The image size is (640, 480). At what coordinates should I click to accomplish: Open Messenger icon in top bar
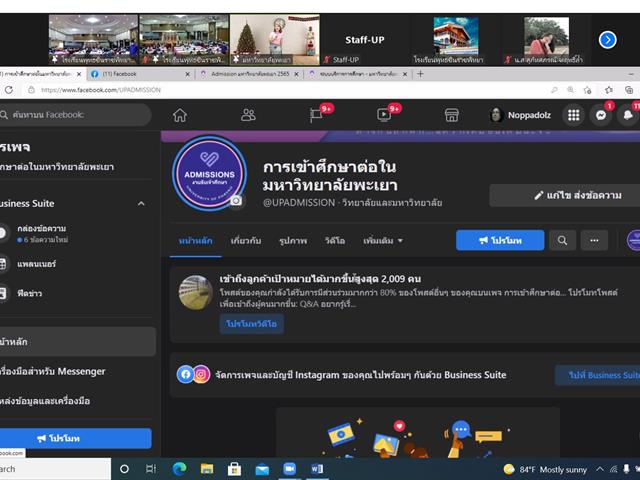(601, 116)
